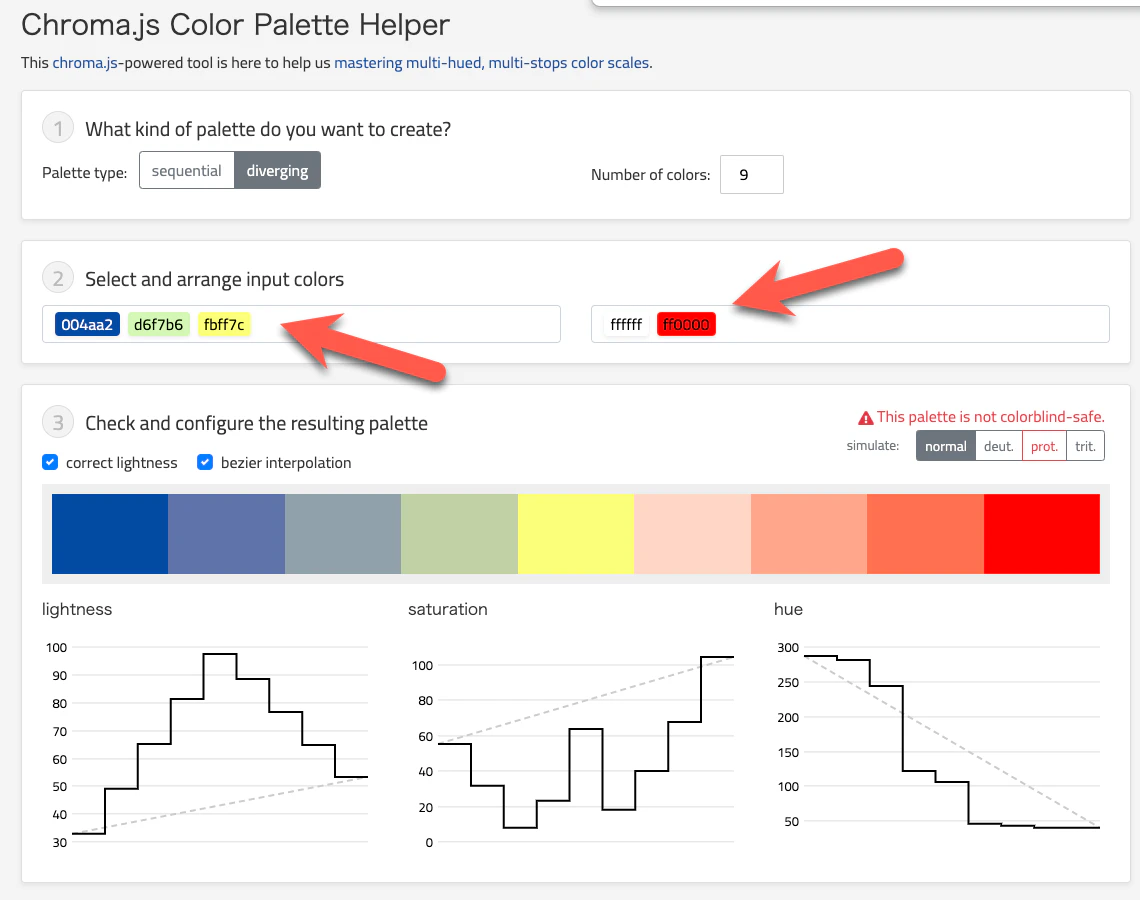Viewport: 1140px width, 900px height.
Task: Click the pure red palette swatch
Action: (x=1042, y=534)
